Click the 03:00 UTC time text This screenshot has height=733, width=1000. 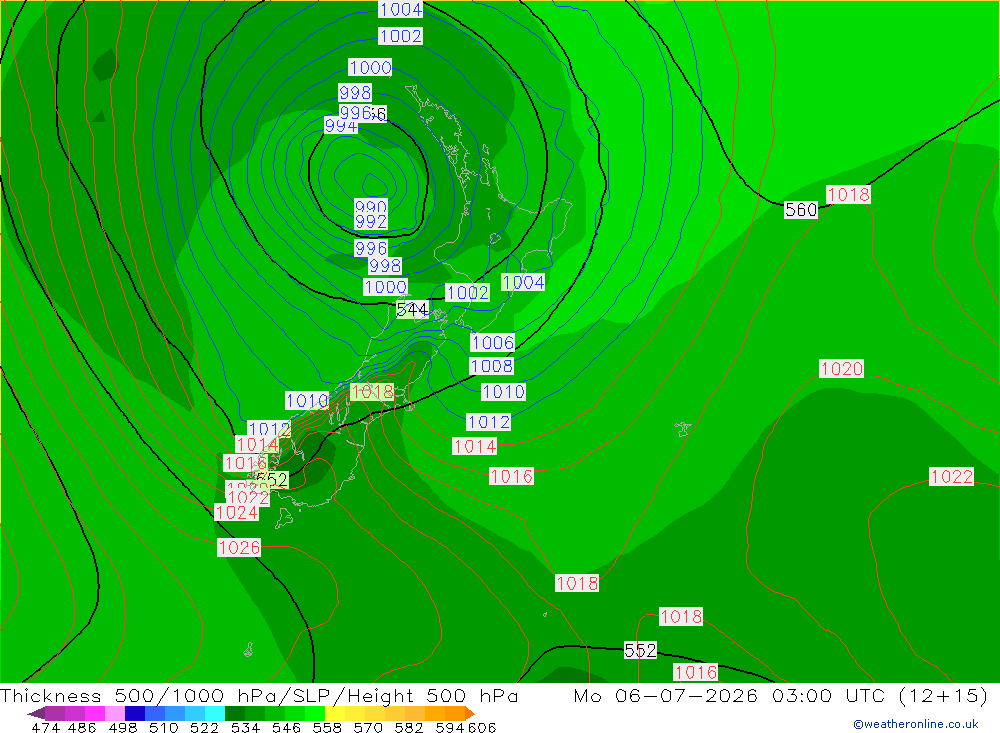pyautogui.click(x=830, y=695)
